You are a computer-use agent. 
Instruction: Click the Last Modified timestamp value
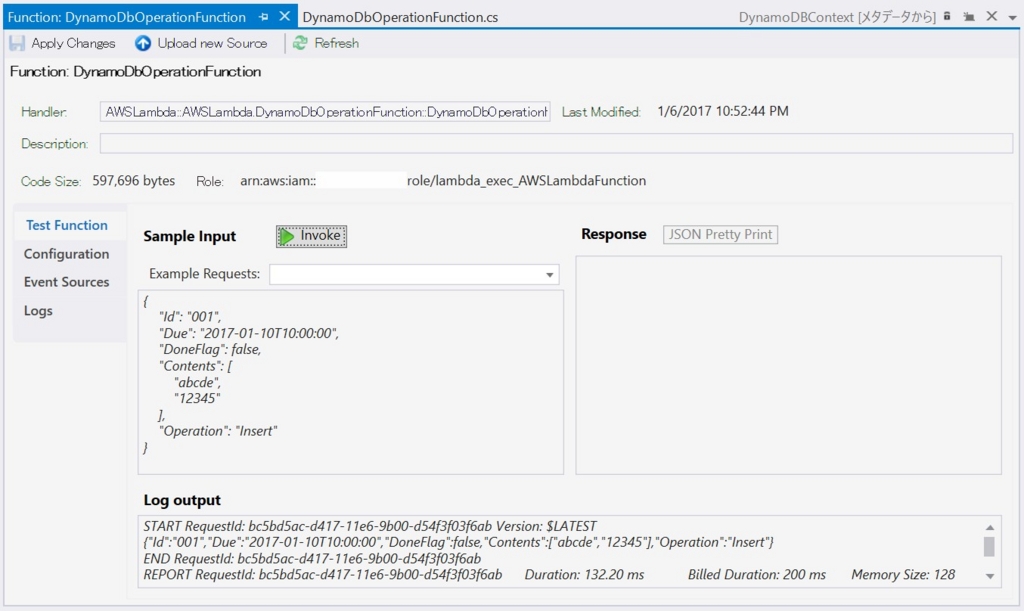(x=723, y=111)
